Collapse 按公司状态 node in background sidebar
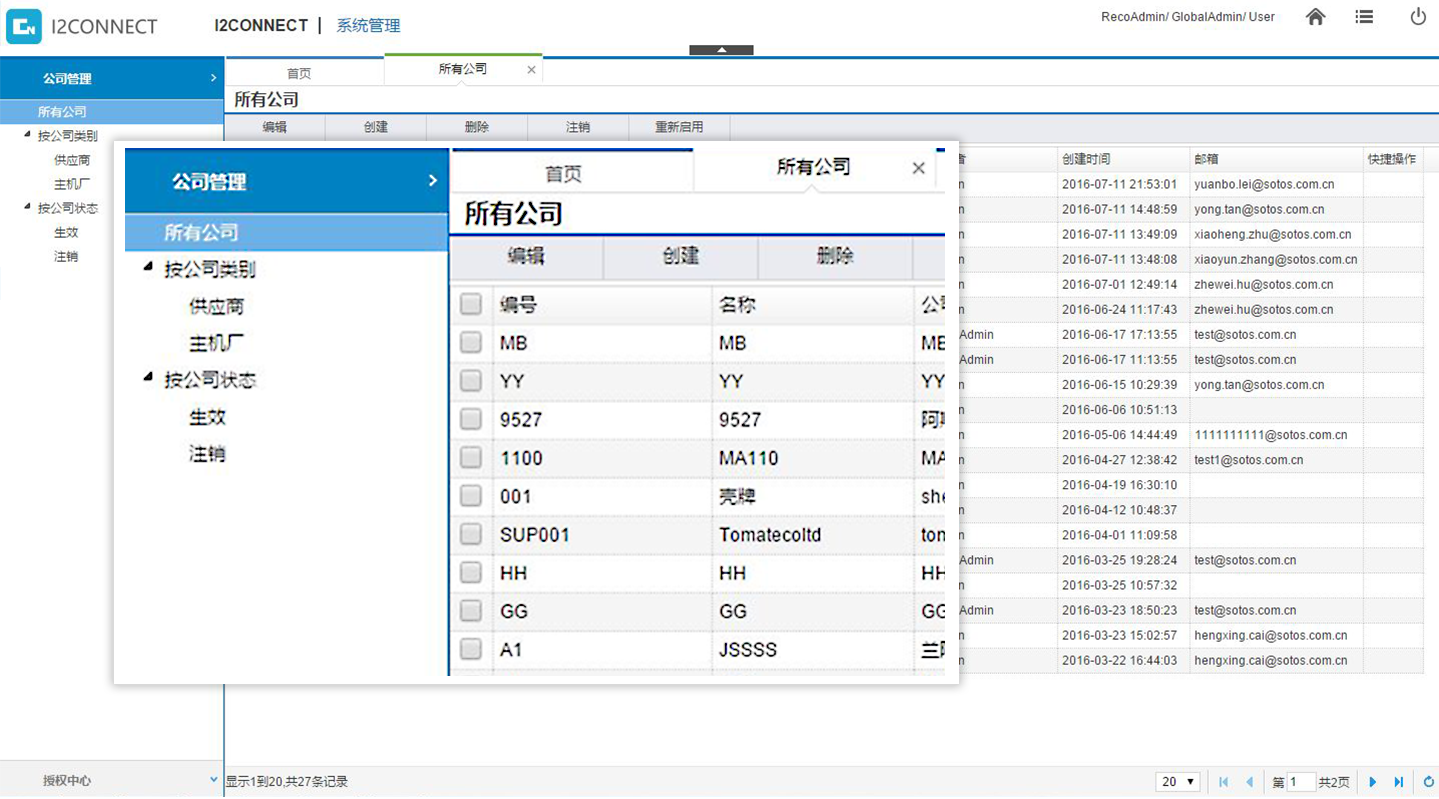 point(27,207)
